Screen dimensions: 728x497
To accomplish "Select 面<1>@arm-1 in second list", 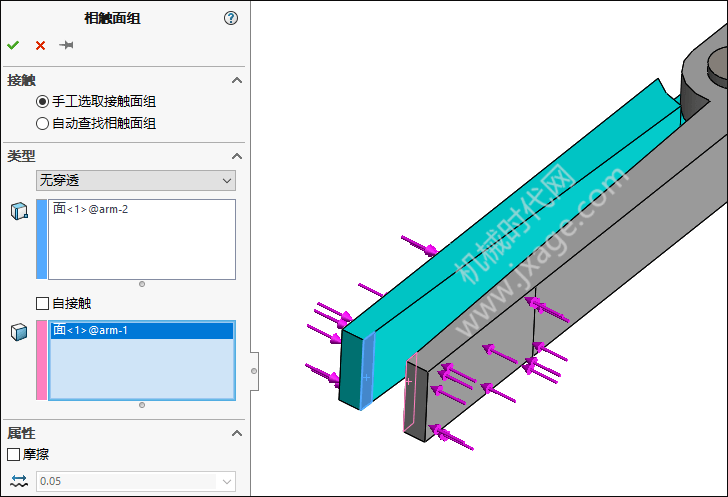I will 142,330.
